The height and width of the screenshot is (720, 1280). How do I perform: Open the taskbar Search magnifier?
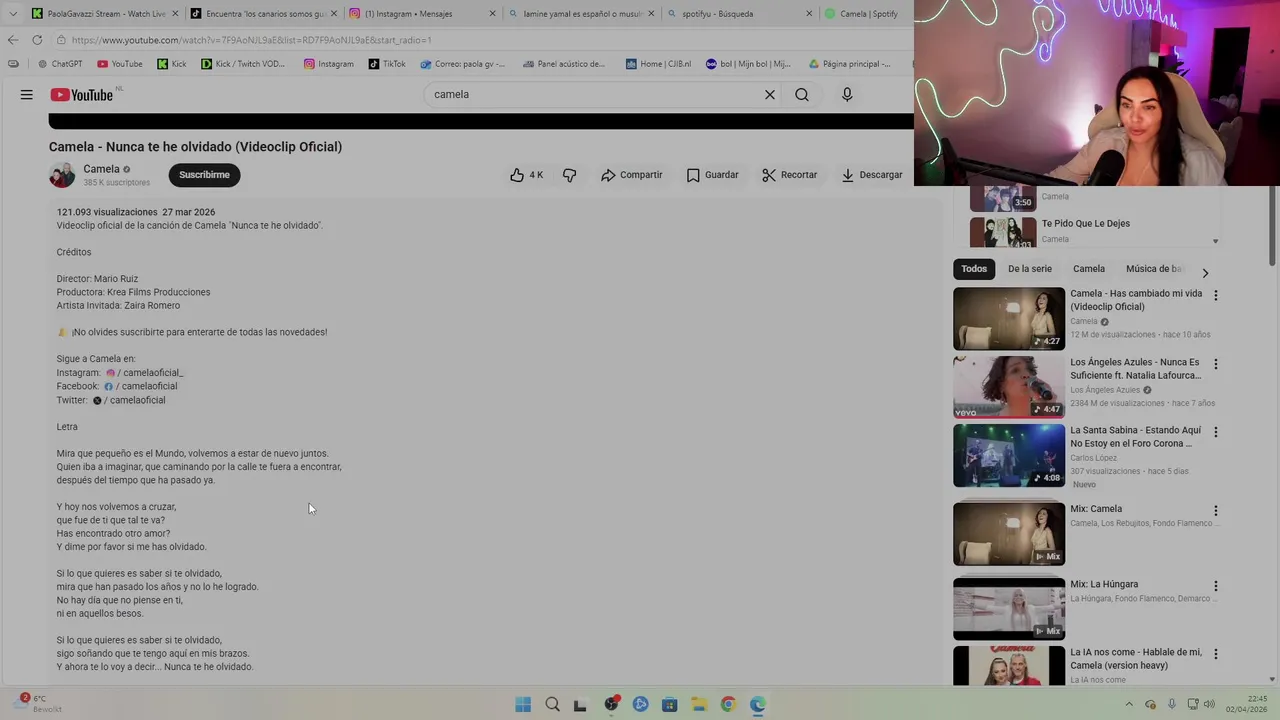[x=552, y=704]
